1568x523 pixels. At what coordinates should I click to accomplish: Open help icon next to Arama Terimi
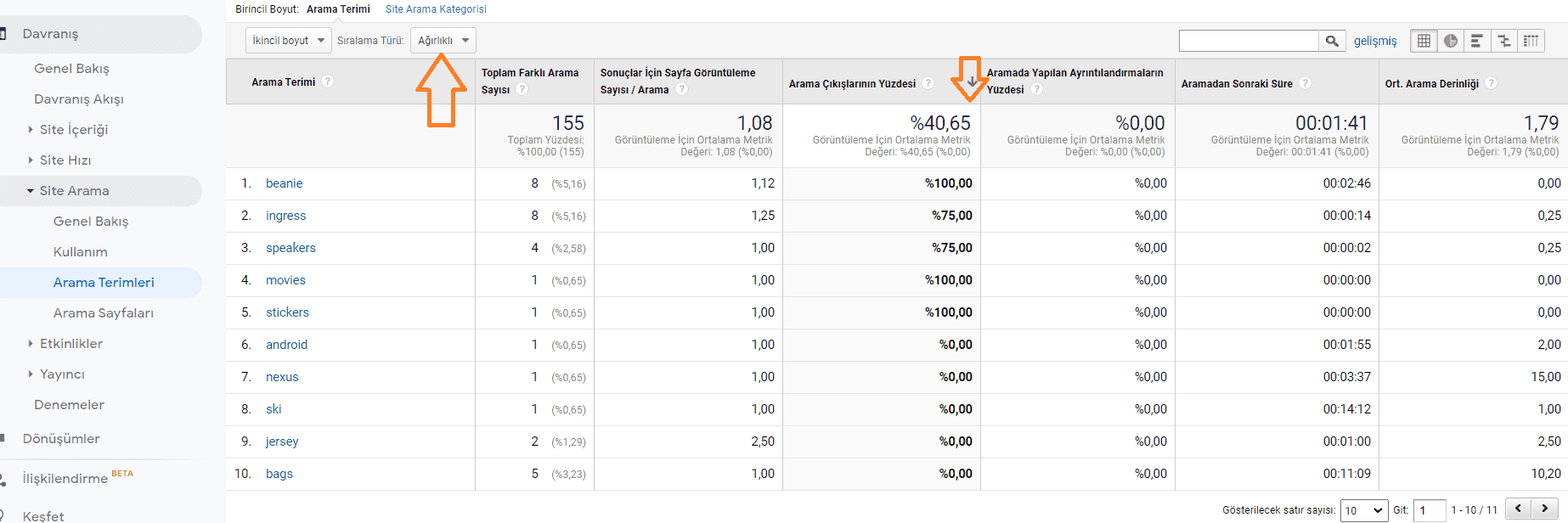328,82
